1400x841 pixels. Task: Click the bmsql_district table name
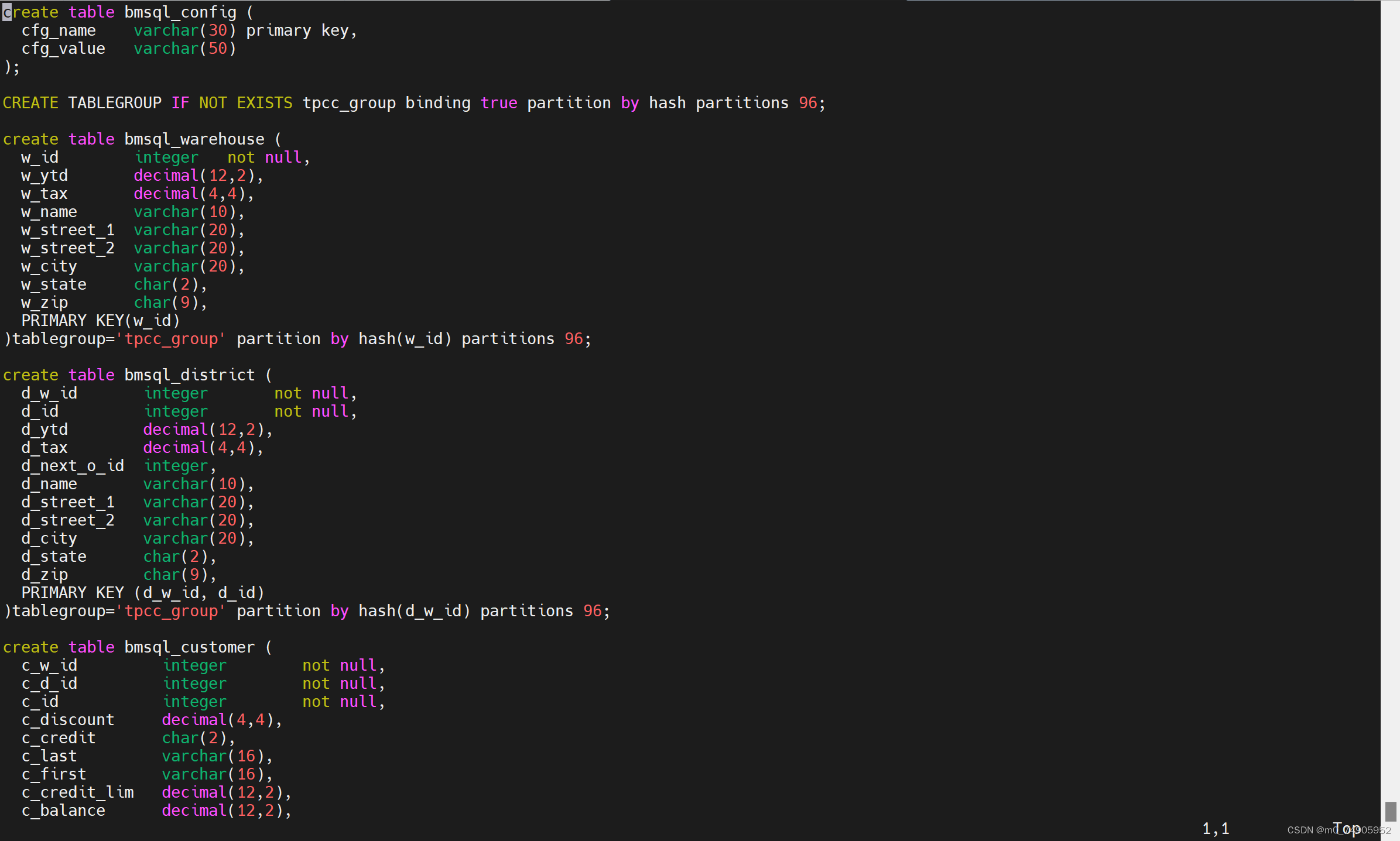(190, 375)
